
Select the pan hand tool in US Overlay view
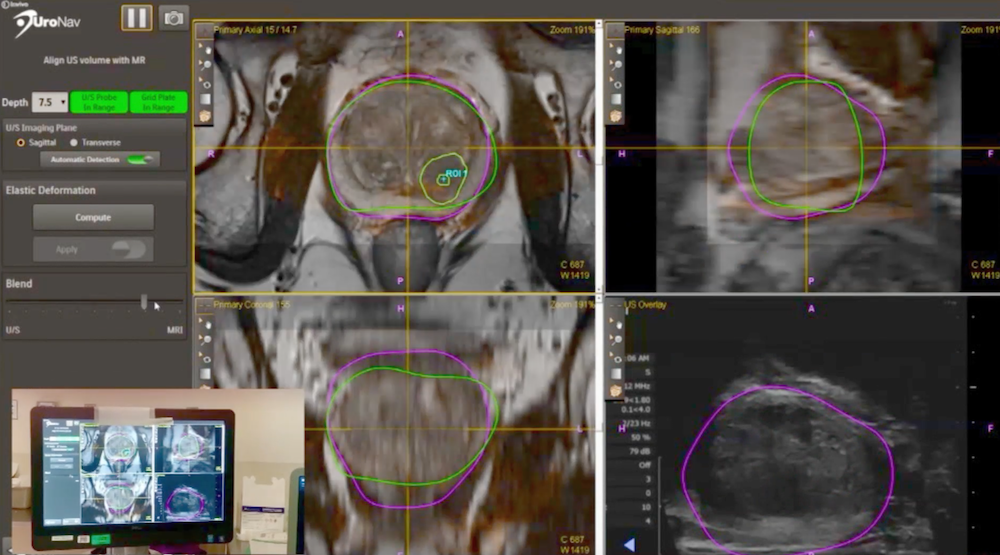tap(618, 325)
